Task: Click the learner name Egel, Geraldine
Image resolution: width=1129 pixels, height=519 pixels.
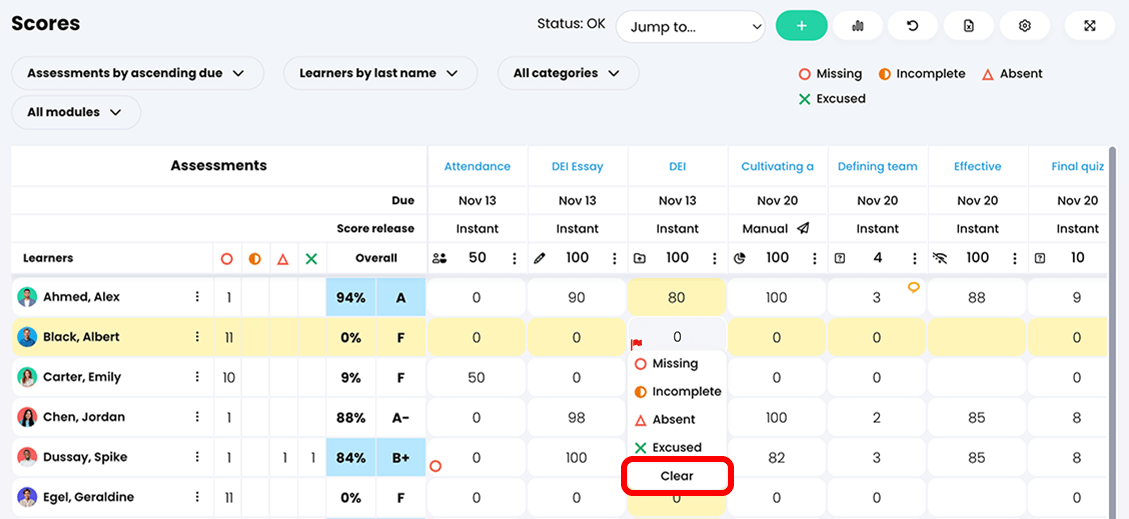Action: click(x=89, y=497)
